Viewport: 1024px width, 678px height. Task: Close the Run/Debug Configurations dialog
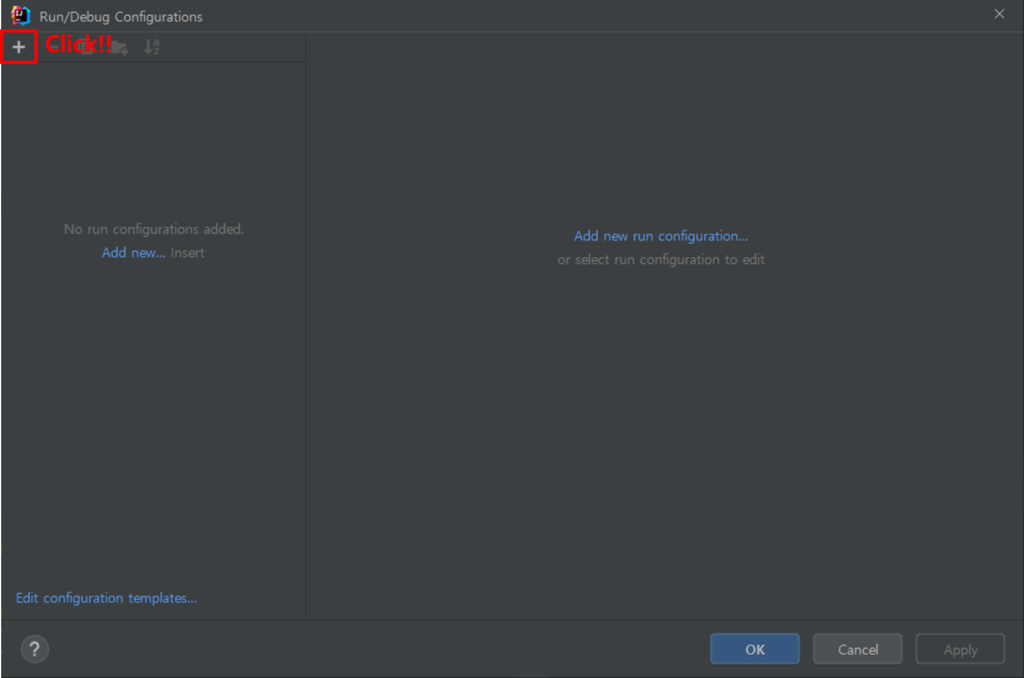tap(999, 14)
